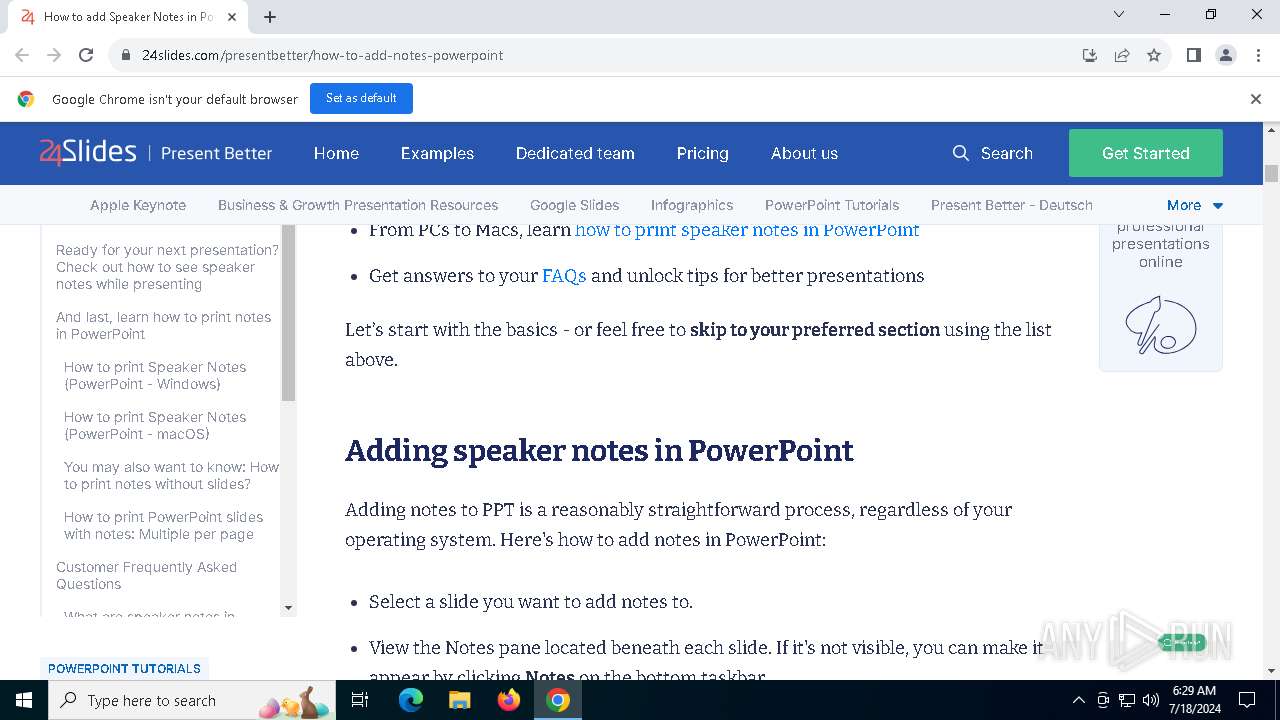Open the Chrome side panel icon

point(1193,55)
